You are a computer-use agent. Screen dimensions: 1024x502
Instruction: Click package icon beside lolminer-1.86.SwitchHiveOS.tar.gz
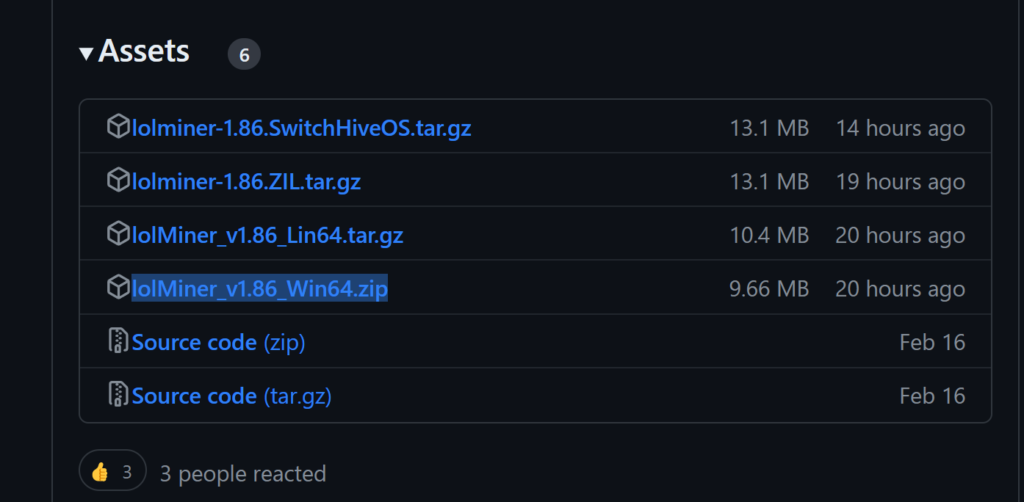pos(118,128)
